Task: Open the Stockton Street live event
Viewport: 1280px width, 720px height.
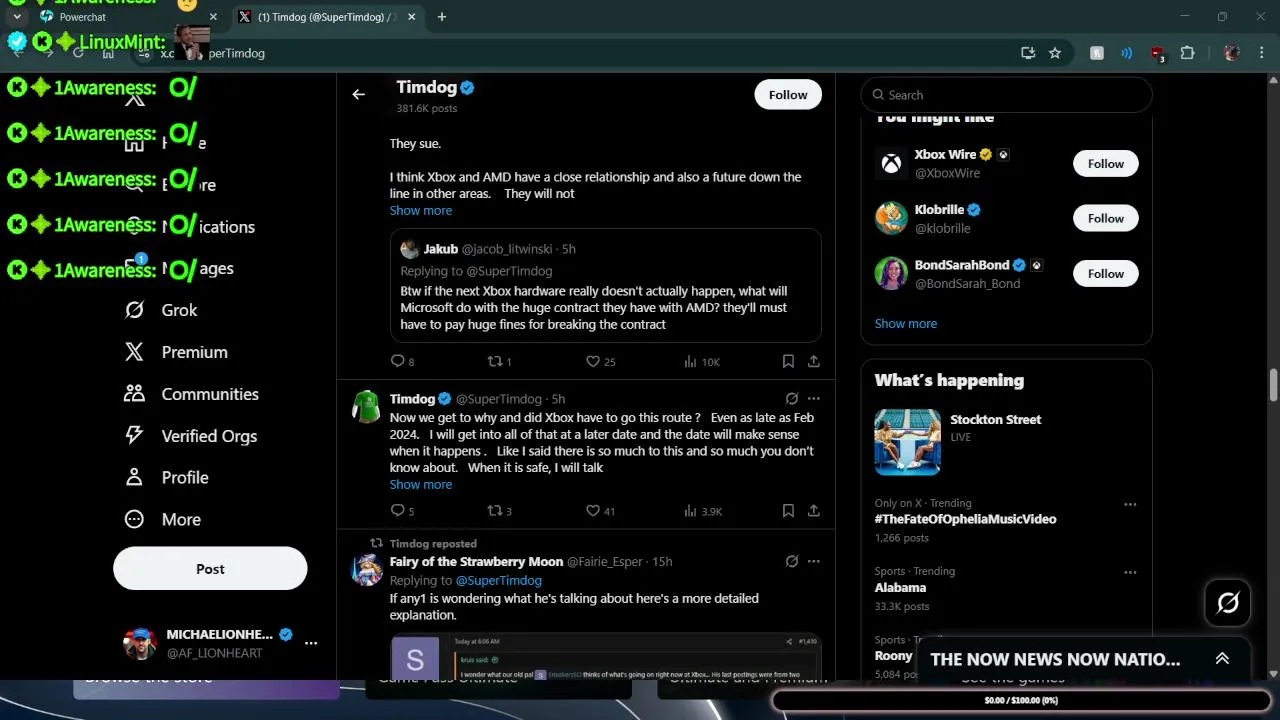Action: pyautogui.click(x=1006, y=441)
